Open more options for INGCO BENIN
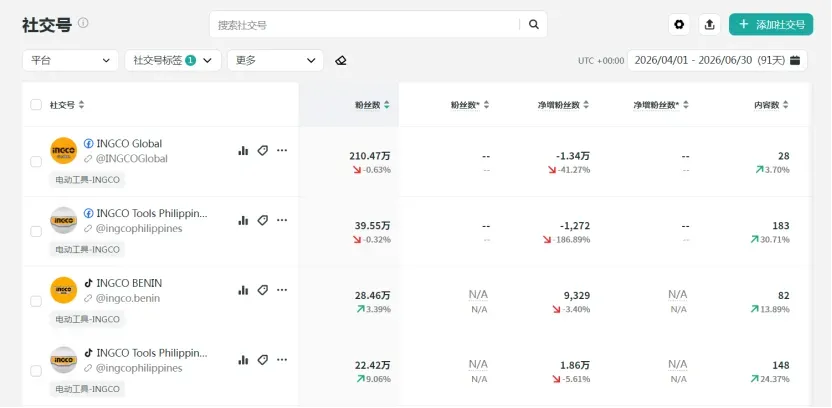832x408 pixels. (x=282, y=290)
